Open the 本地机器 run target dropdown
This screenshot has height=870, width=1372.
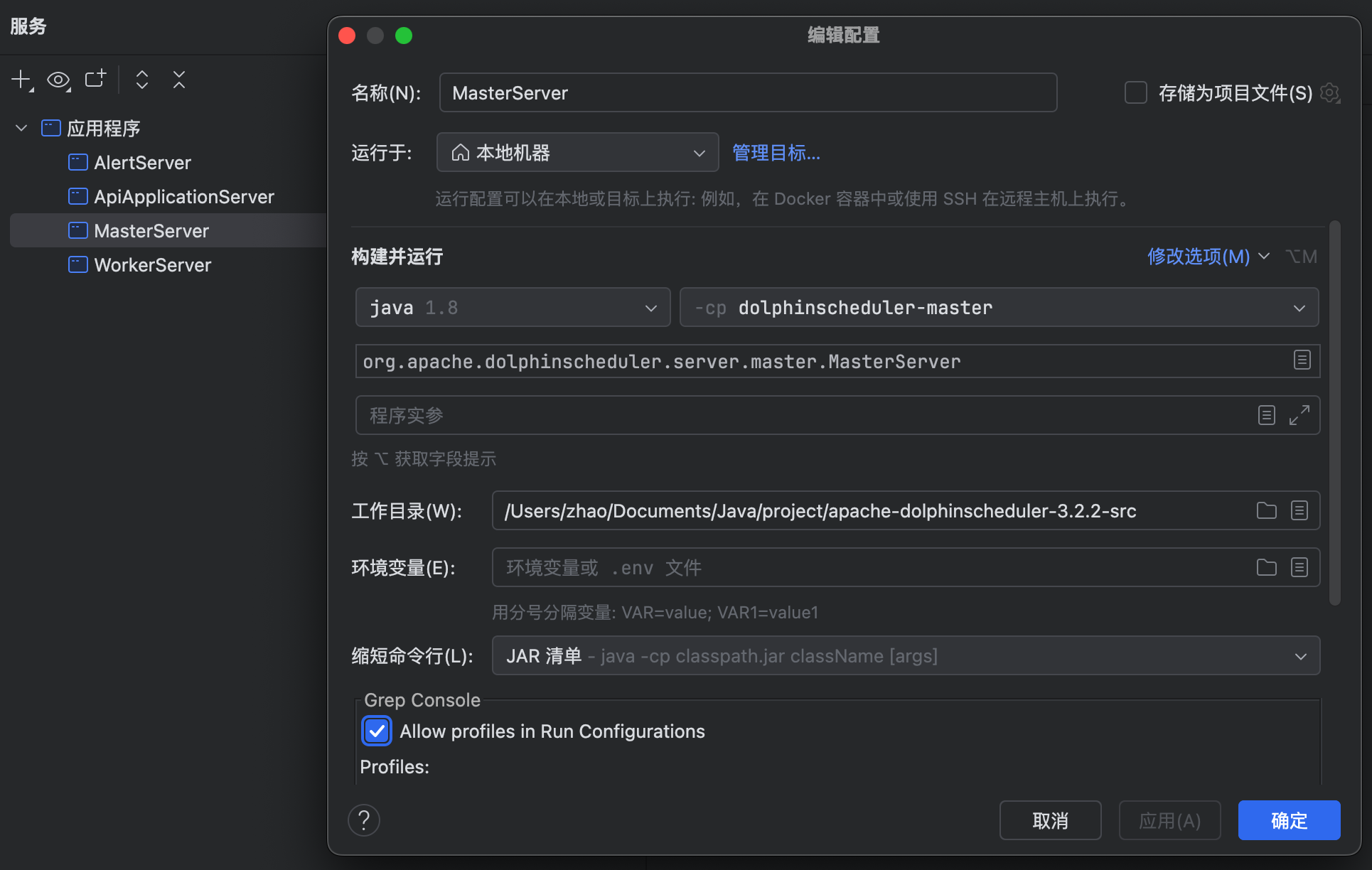[577, 152]
